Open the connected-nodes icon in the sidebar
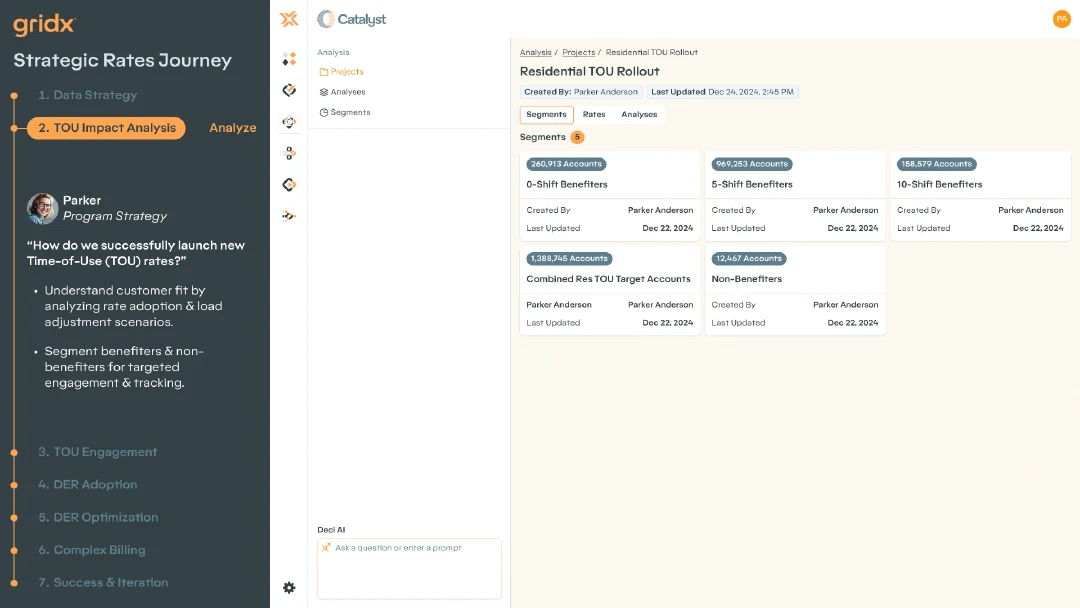The image size is (1080, 608). point(289,153)
